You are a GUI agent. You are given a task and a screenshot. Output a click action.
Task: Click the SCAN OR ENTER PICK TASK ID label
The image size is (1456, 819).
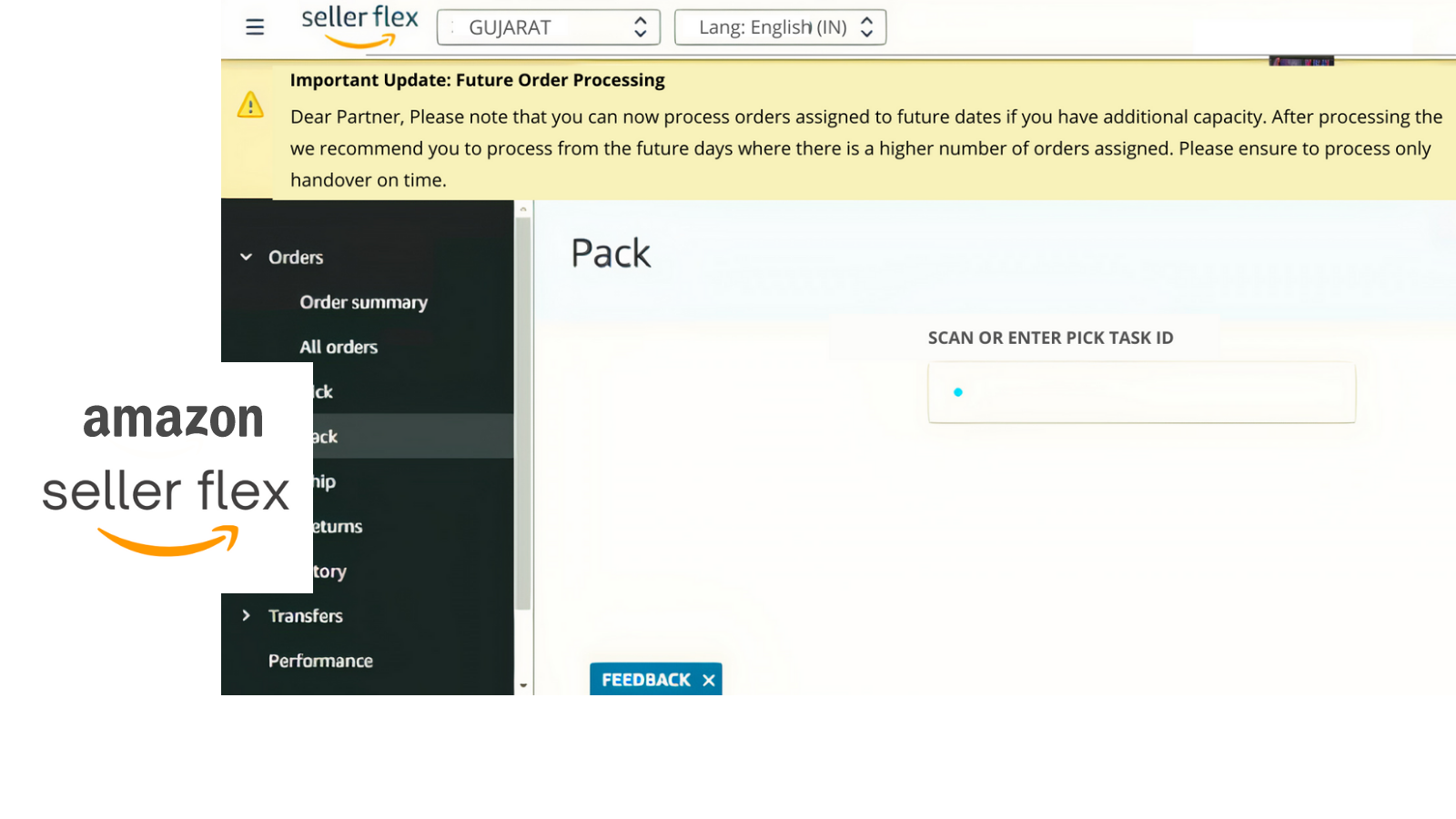(1050, 338)
